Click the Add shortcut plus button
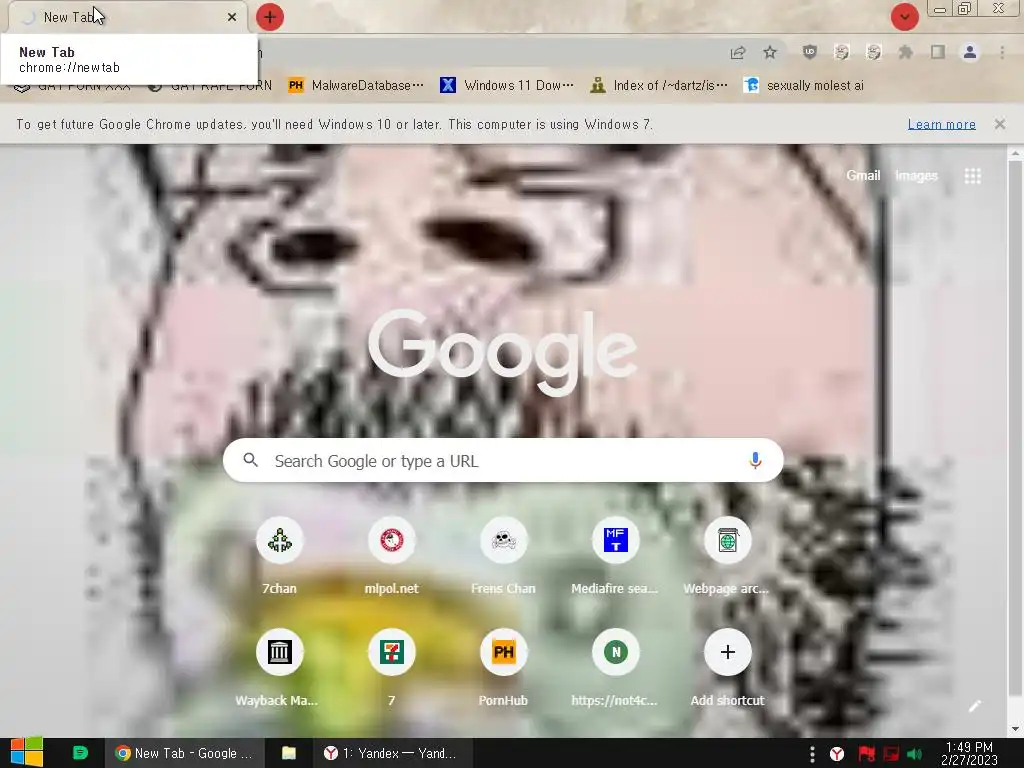 tap(728, 652)
